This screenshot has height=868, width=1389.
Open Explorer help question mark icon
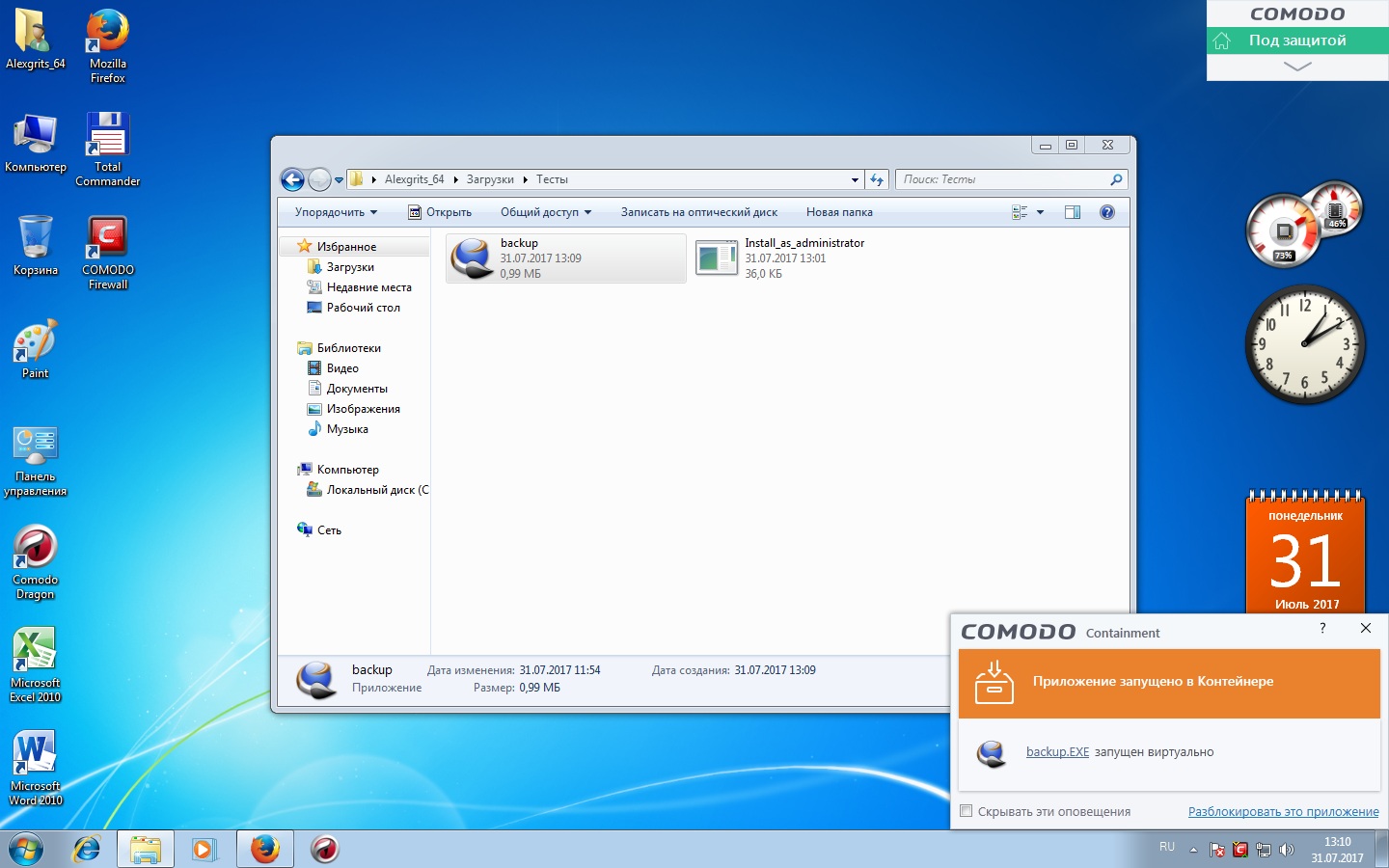pyautogui.click(x=1107, y=212)
